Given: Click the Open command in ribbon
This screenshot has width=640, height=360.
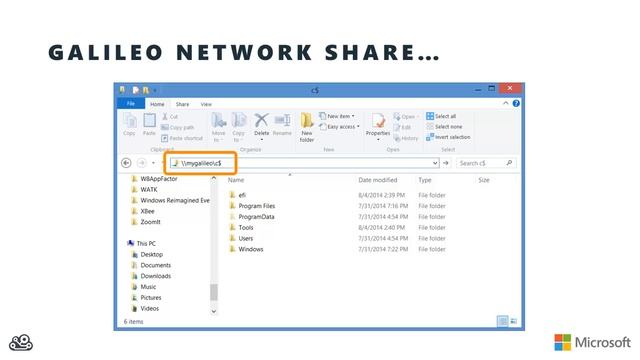Looking at the screenshot, I should point(406,117).
